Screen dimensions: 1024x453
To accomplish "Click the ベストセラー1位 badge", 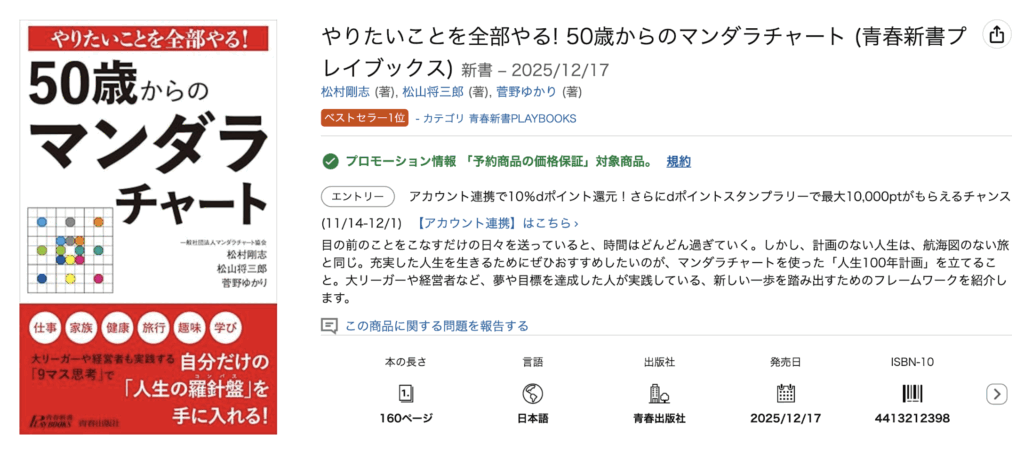I will click(x=364, y=118).
